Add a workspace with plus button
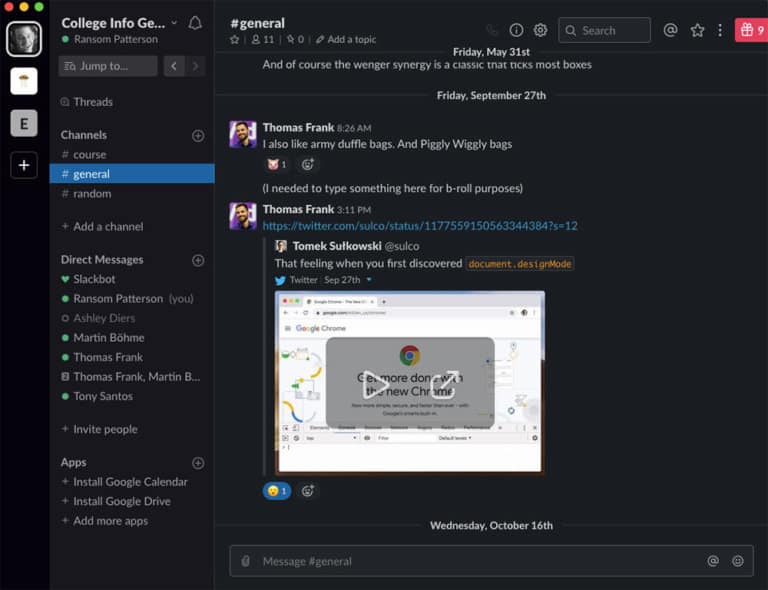Image resolution: width=768 pixels, height=590 pixels. pos(24,165)
